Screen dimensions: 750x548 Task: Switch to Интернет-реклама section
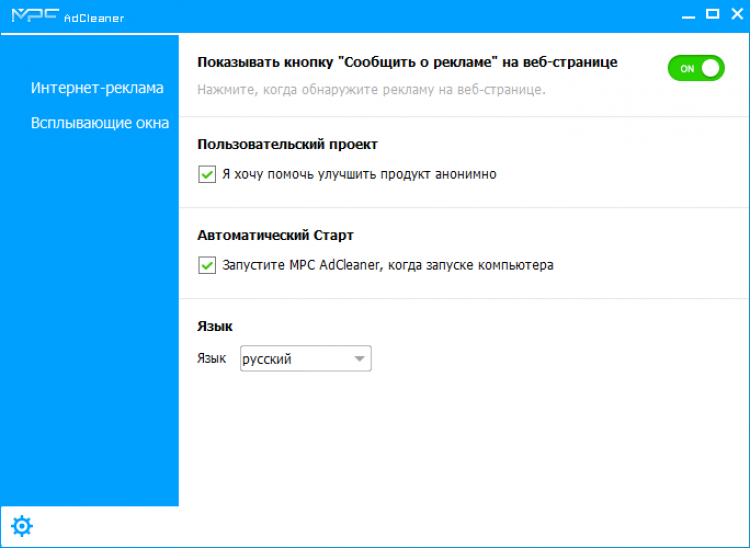tap(97, 88)
